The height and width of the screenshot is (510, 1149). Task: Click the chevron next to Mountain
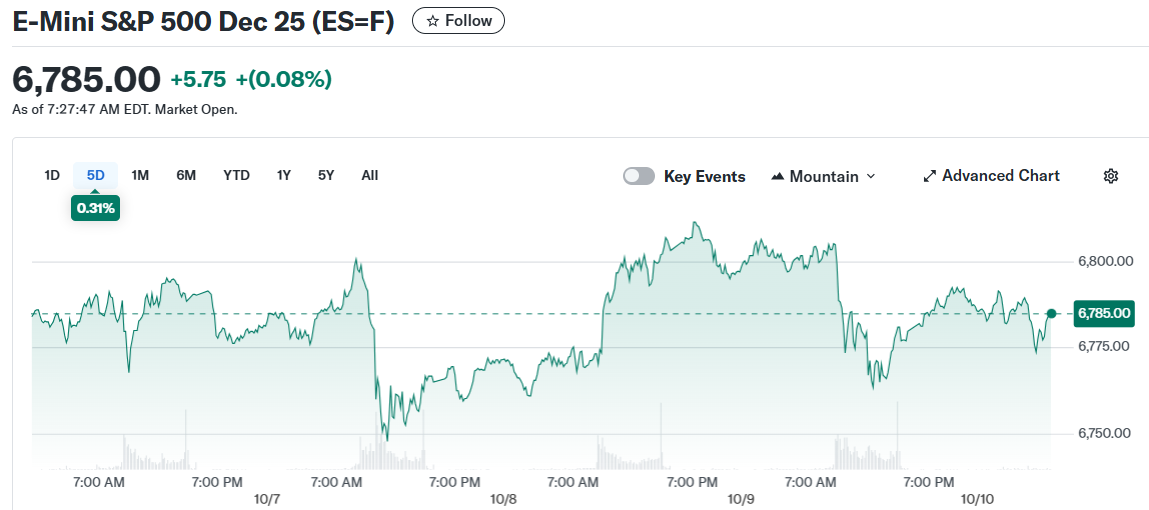coord(870,176)
